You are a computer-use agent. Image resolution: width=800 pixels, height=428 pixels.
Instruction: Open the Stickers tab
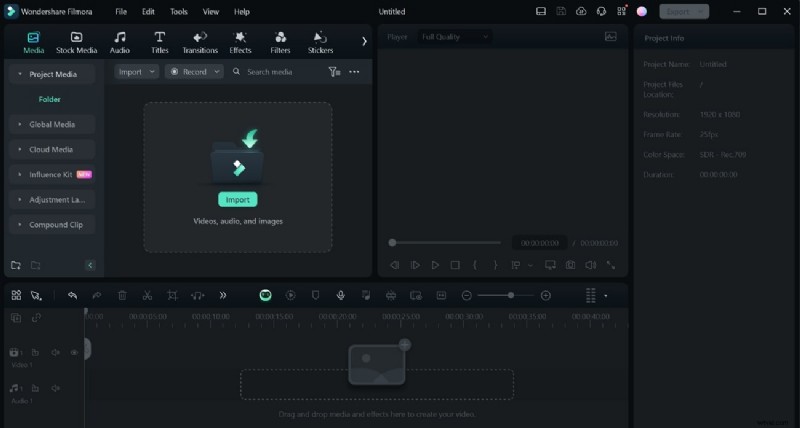click(320, 42)
